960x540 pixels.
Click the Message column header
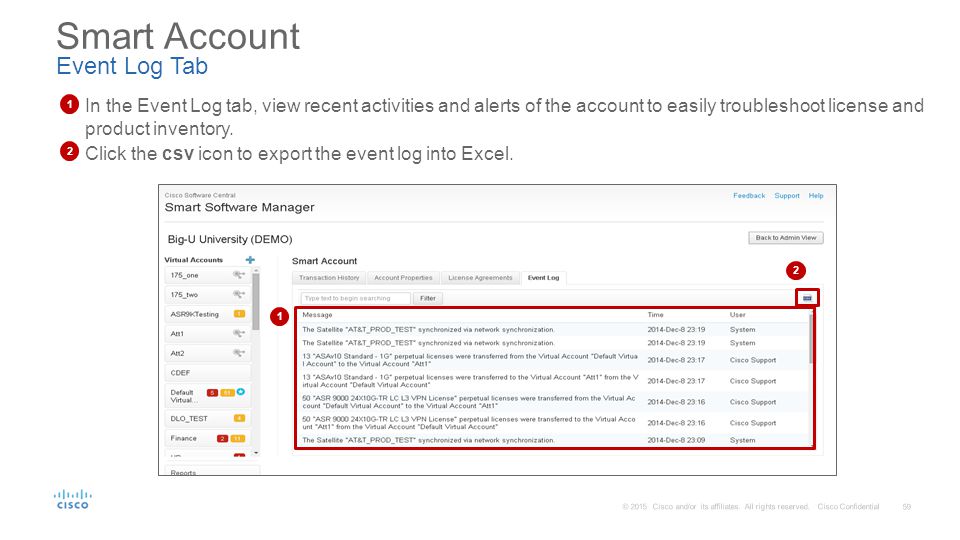(317, 315)
